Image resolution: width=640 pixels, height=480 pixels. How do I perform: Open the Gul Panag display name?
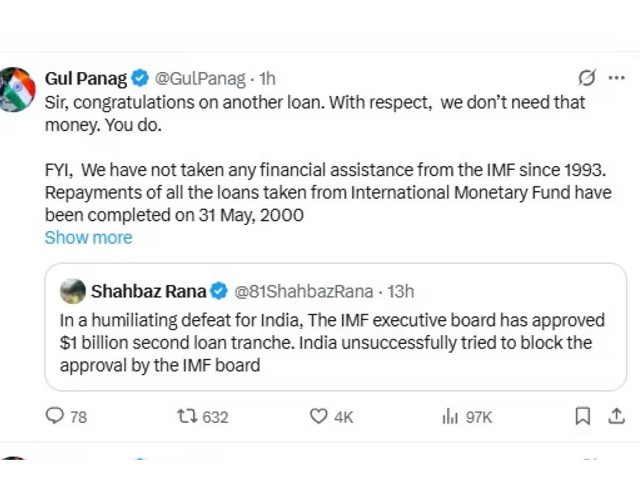tap(86, 78)
